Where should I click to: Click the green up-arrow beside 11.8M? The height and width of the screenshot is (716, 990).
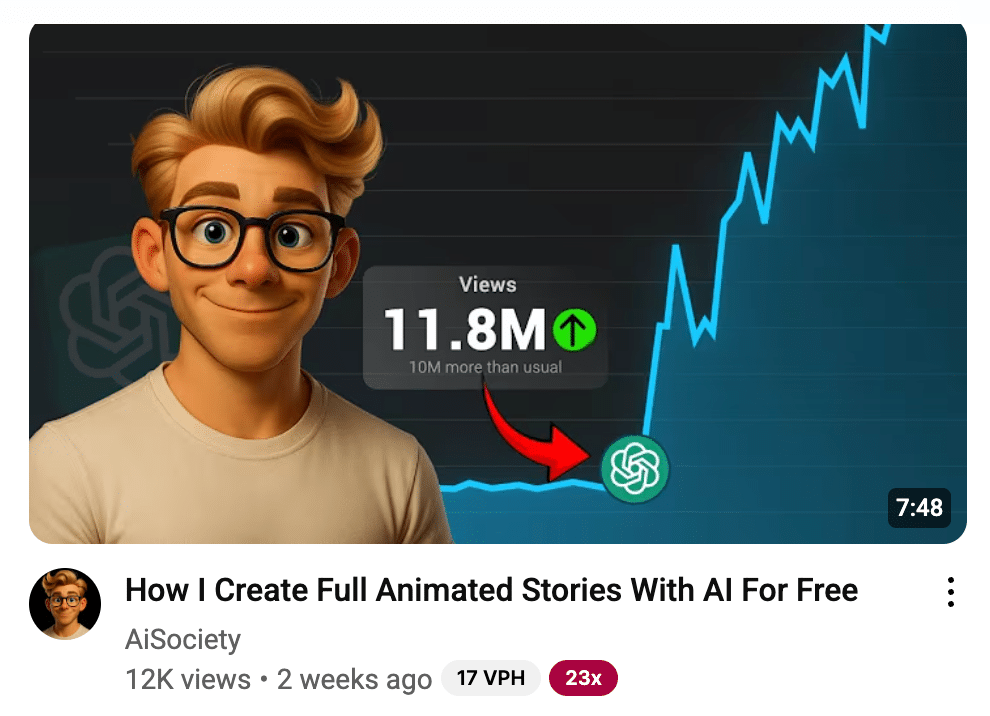574,329
